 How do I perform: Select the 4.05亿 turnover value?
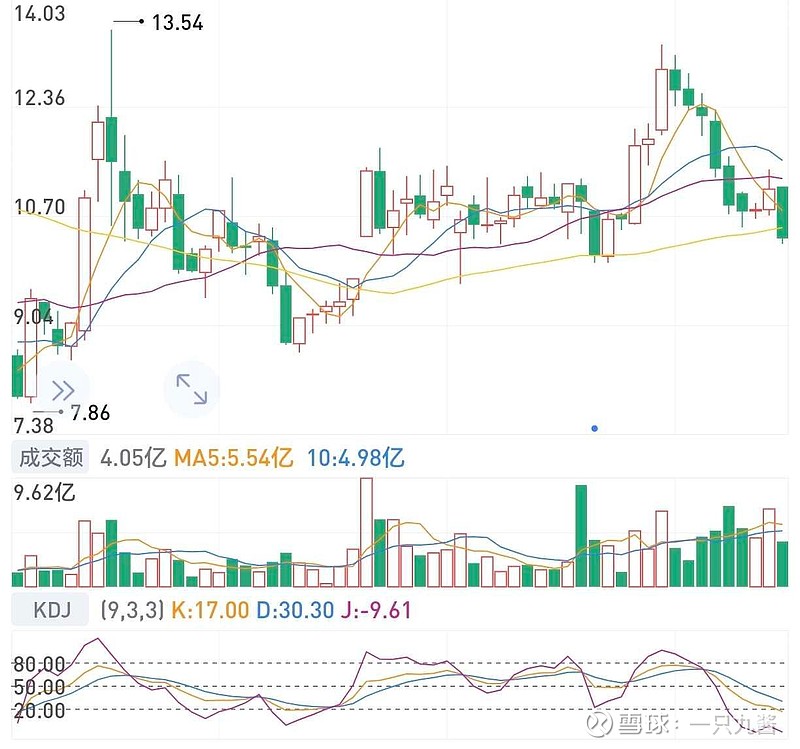click(133, 458)
